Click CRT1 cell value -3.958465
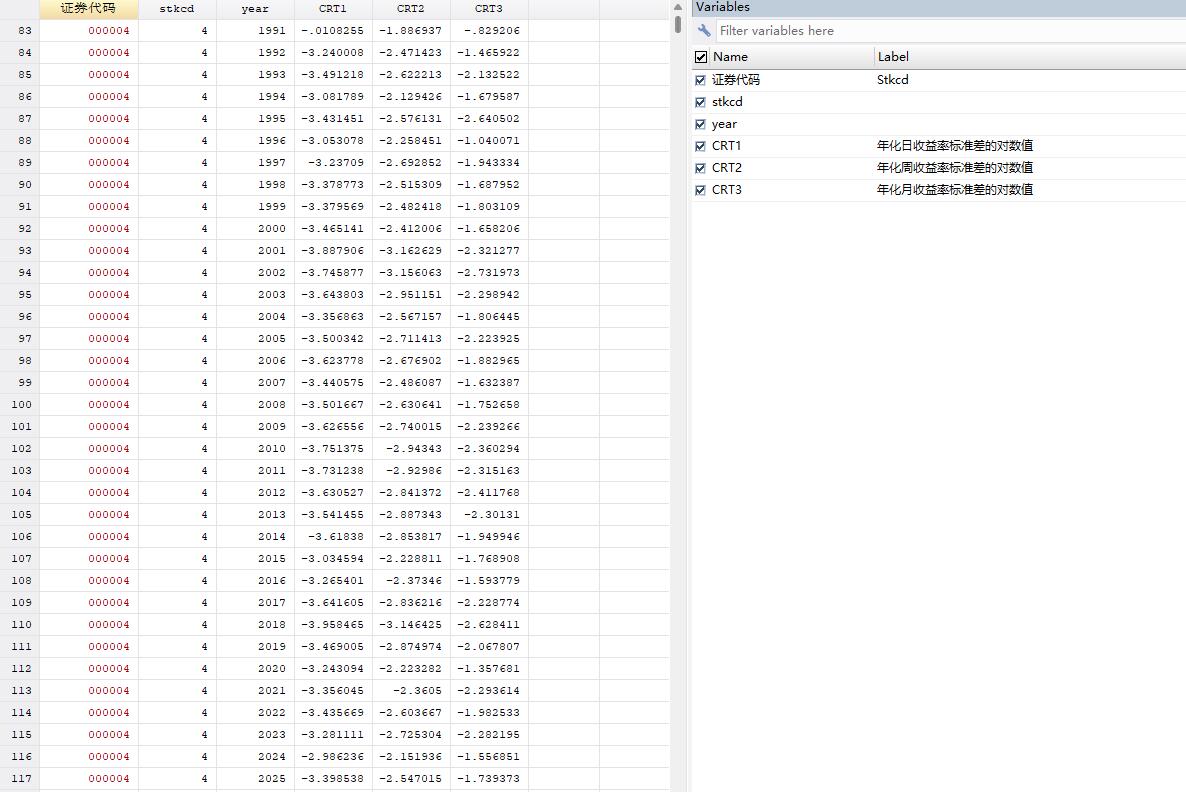1186x792 pixels. 332,625
